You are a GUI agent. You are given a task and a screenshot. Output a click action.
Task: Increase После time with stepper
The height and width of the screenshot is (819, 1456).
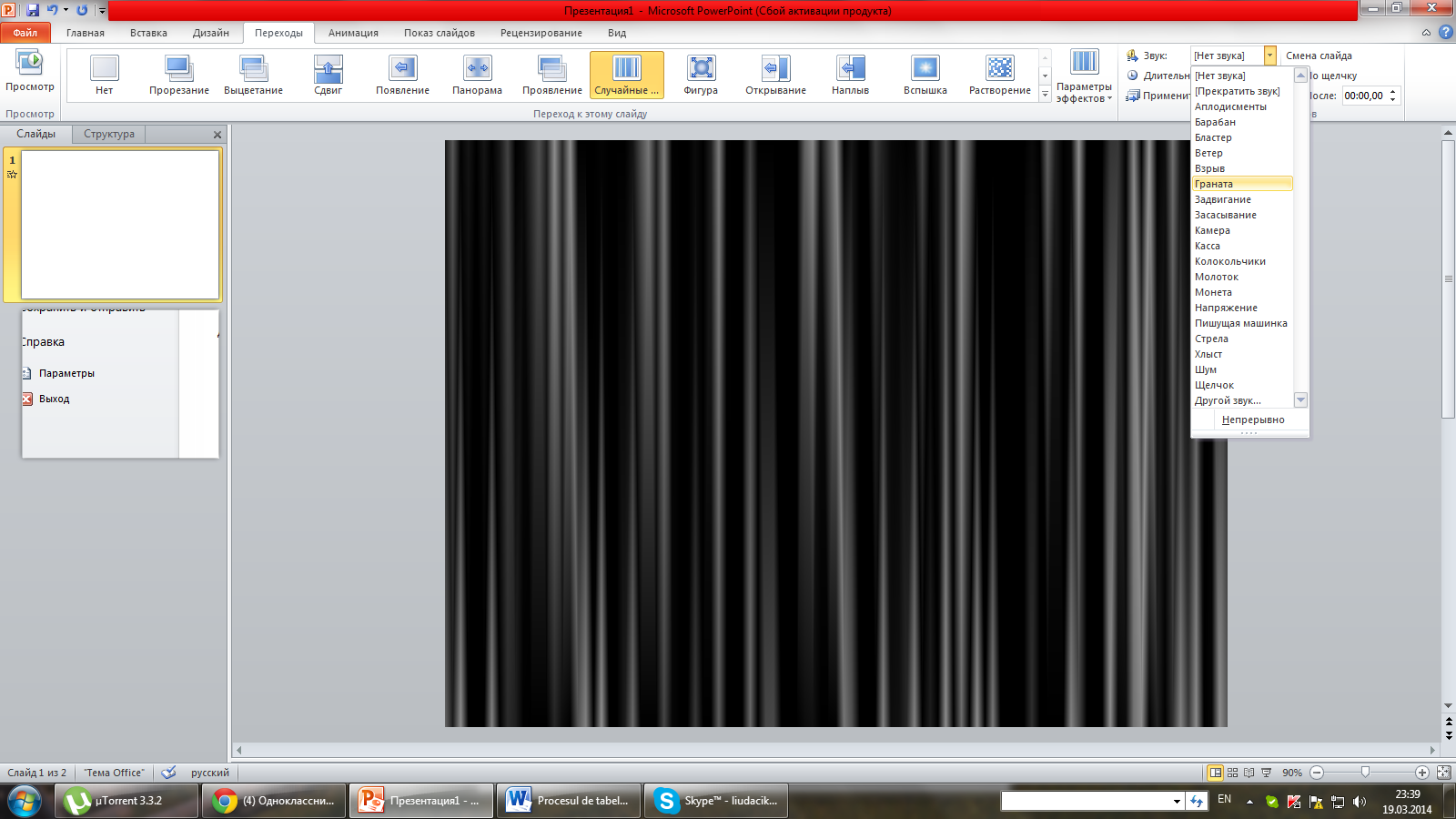point(1392,92)
